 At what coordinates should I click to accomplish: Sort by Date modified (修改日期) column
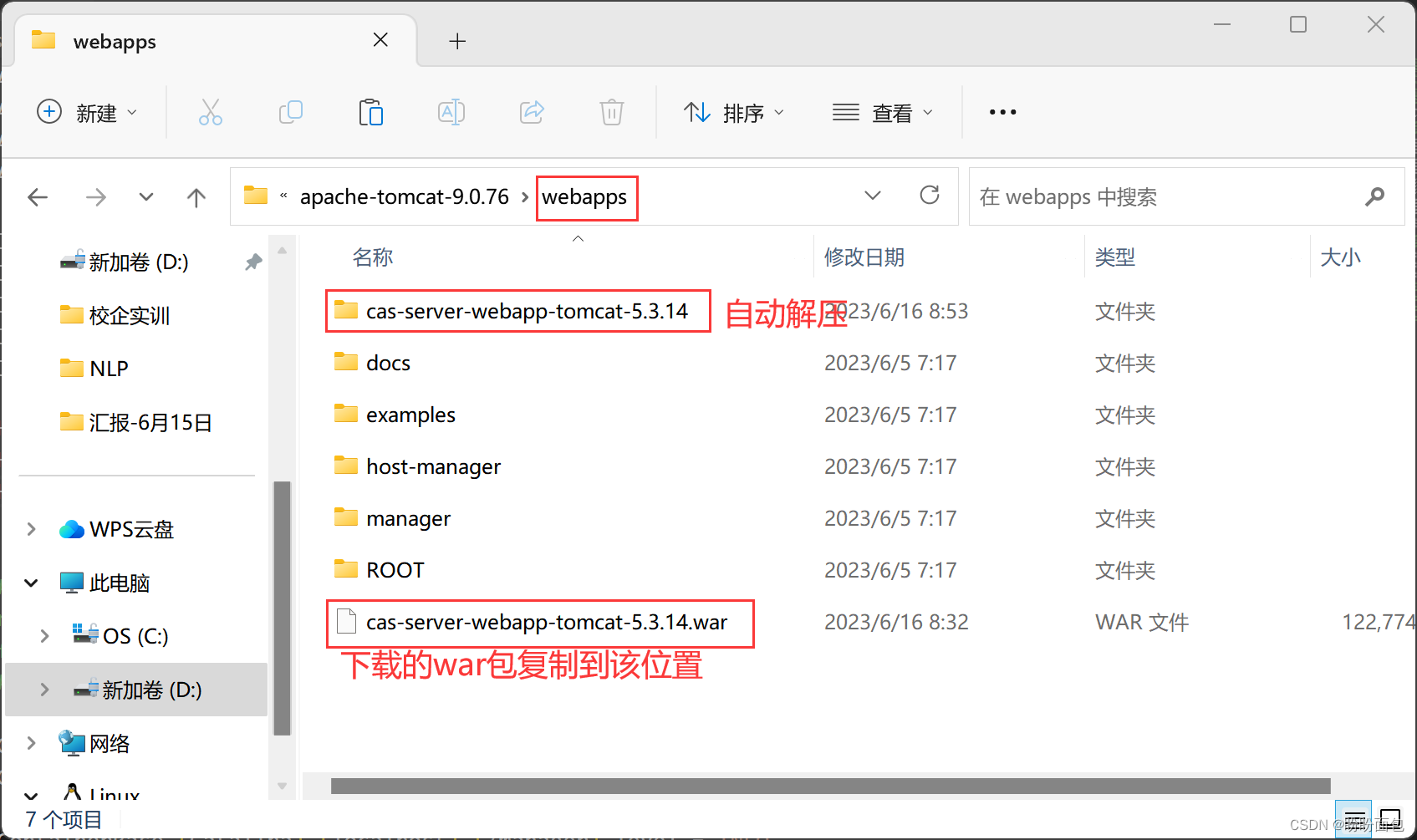coord(864,257)
